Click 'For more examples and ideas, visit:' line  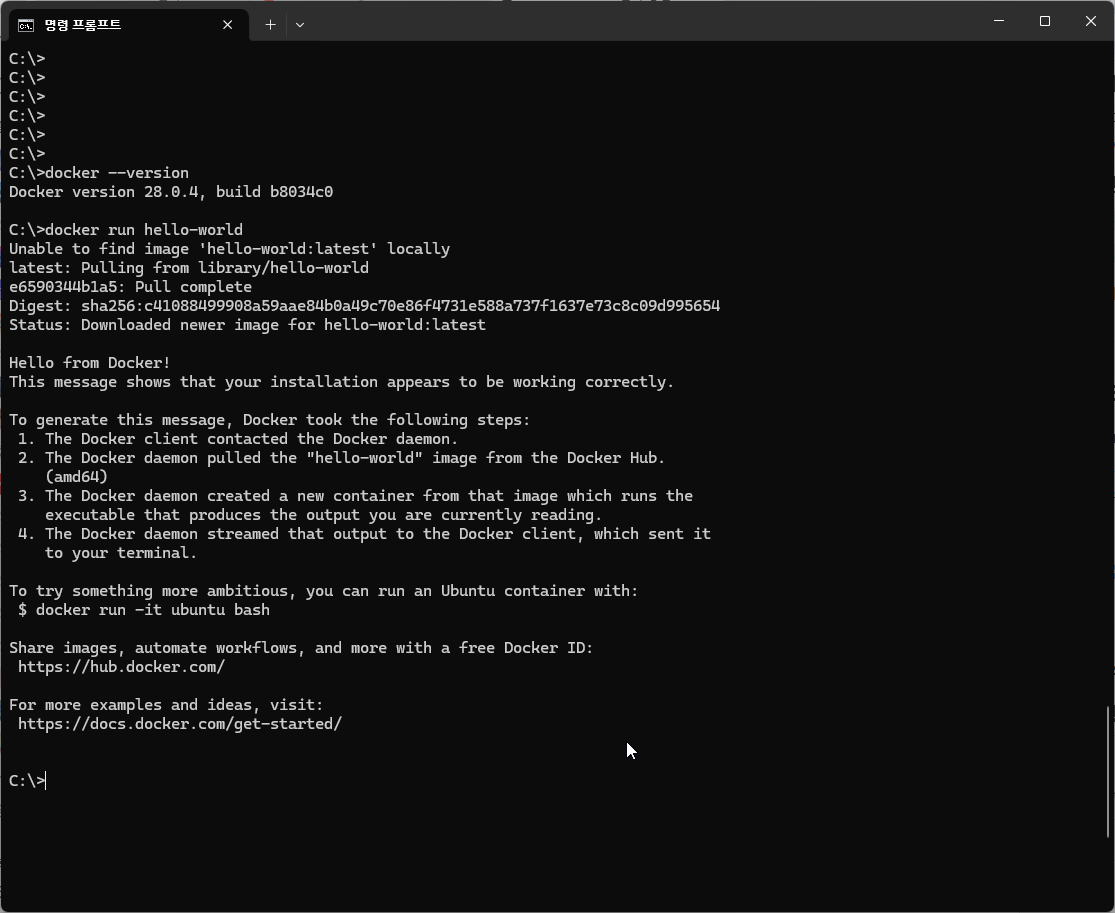(x=166, y=705)
